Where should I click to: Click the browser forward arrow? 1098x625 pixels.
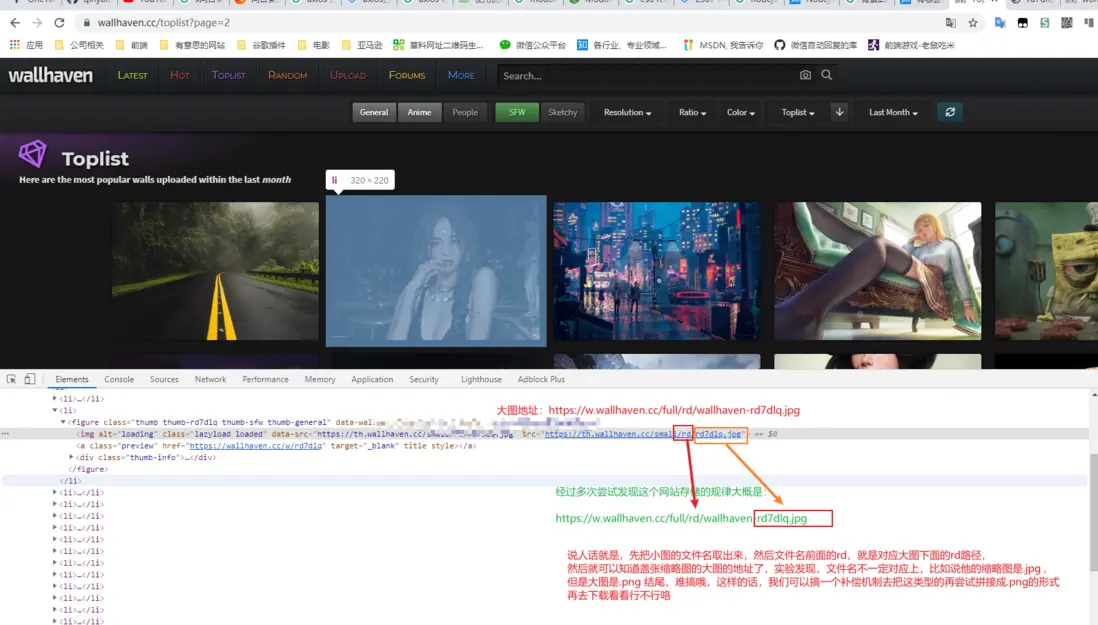37,22
